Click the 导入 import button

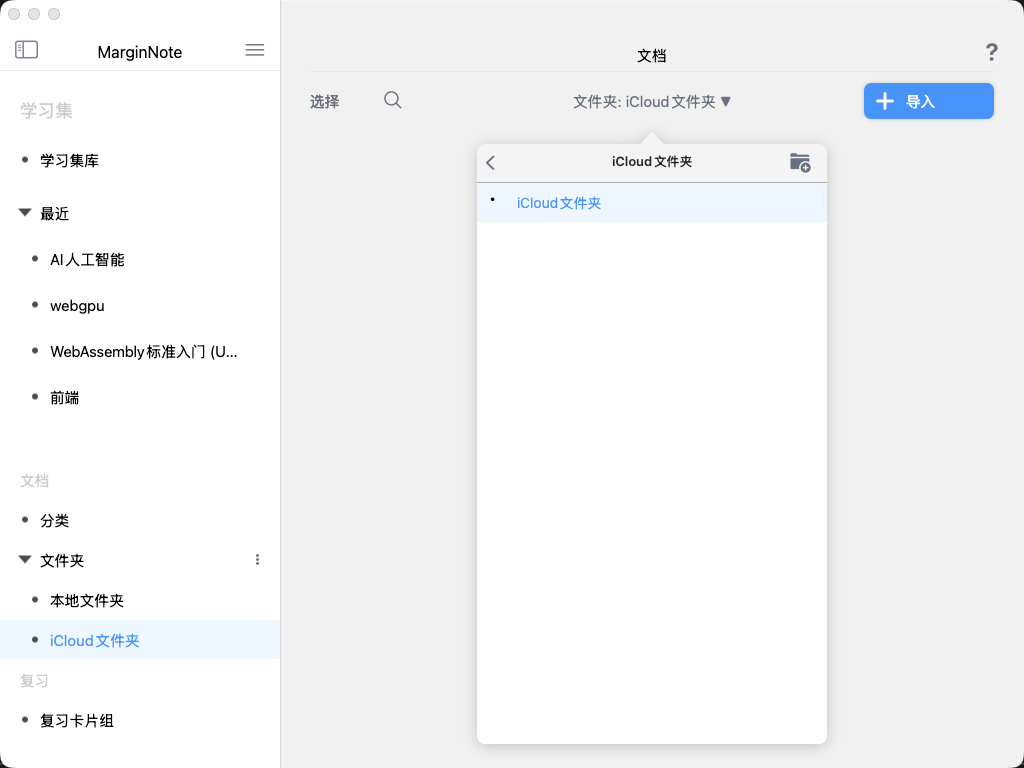click(x=929, y=101)
